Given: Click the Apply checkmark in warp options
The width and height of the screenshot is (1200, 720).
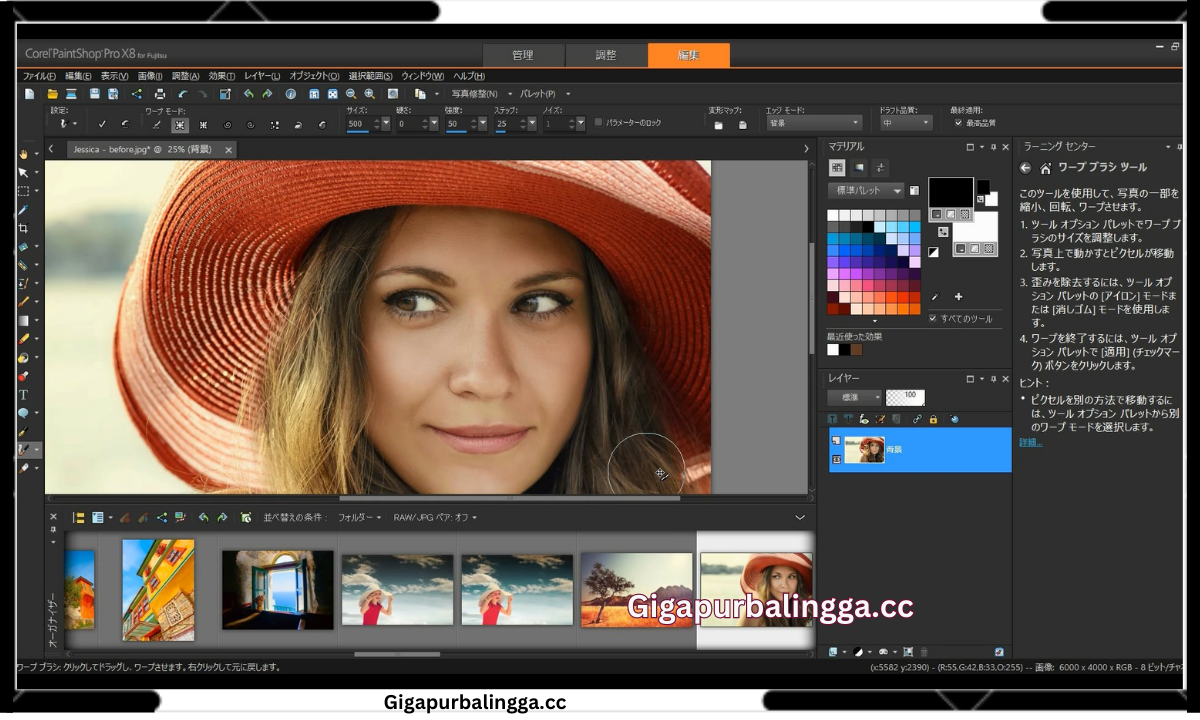Looking at the screenshot, I should click(102, 125).
